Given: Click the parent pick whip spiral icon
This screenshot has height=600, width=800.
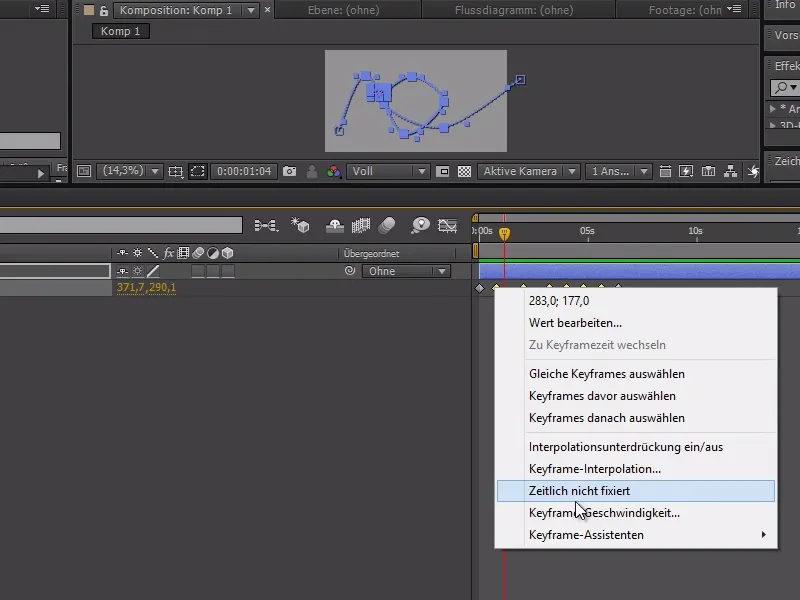Looking at the screenshot, I should (350, 271).
